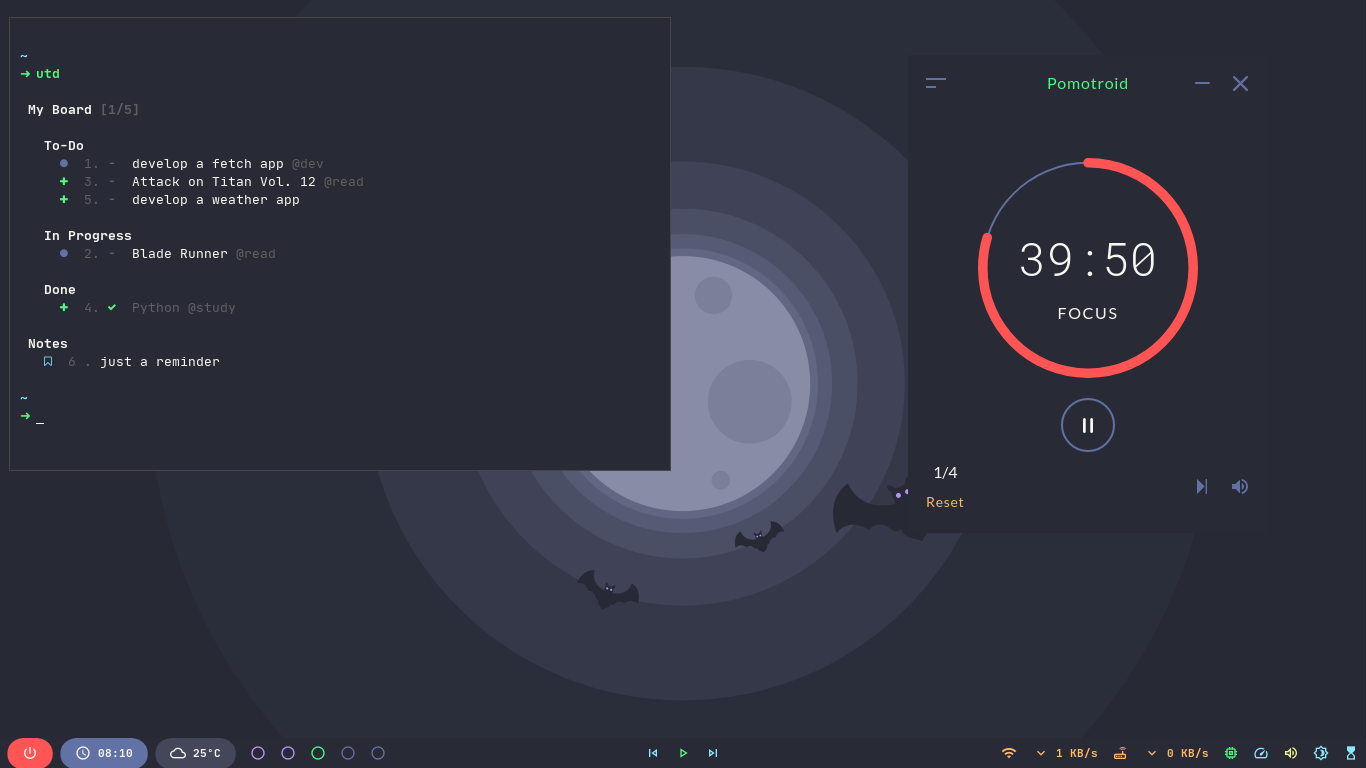Click the router network icon
The width and height of the screenshot is (1366, 768).
[x=1120, y=753]
